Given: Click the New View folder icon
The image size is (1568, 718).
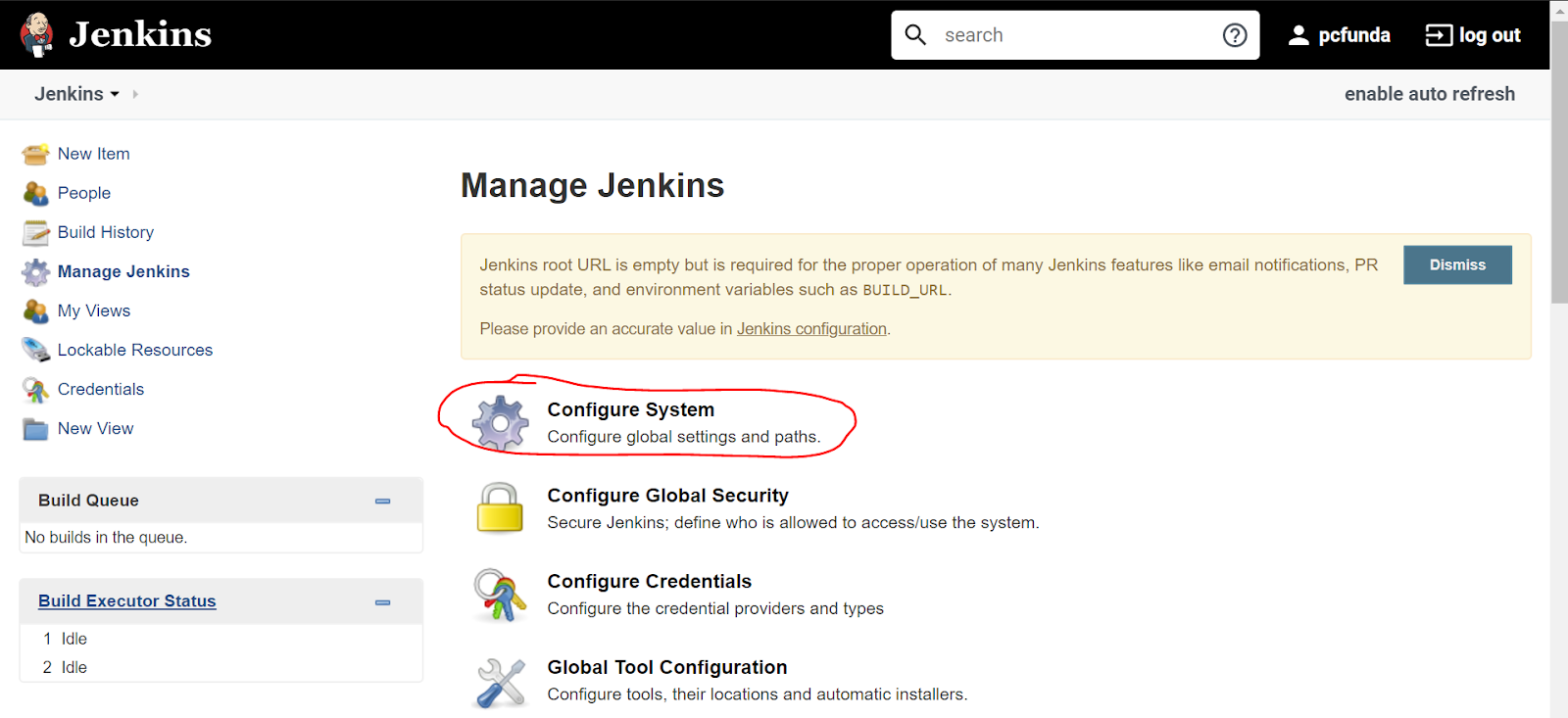Looking at the screenshot, I should (36, 429).
